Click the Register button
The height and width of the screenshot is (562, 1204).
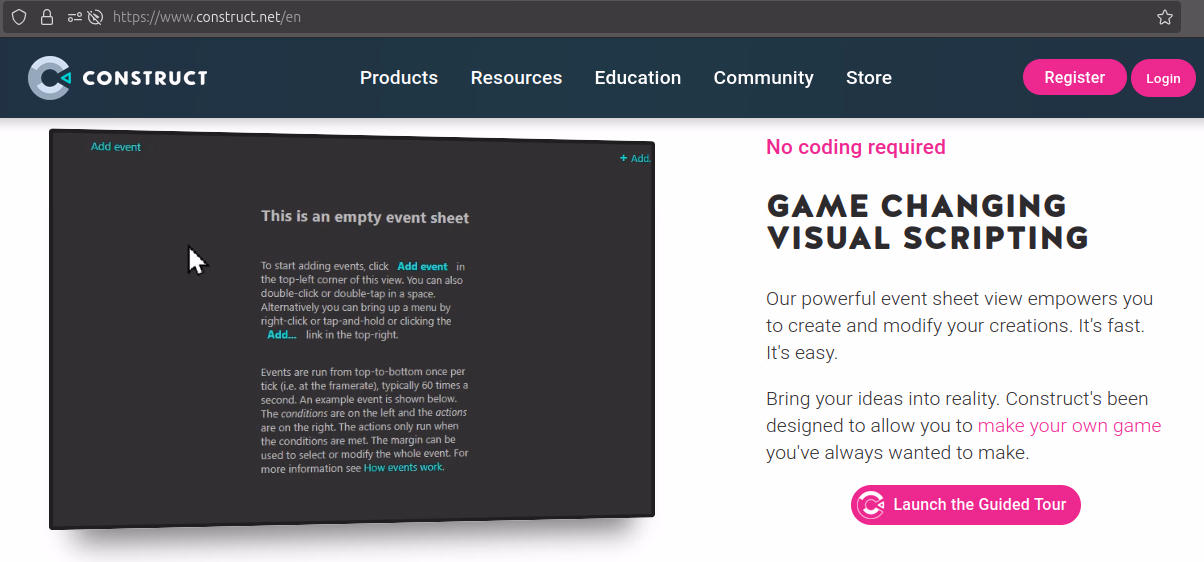[1075, 77]
